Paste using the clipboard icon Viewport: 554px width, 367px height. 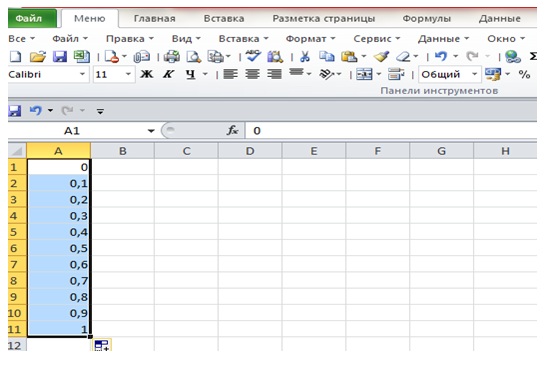tap(349, 57)
